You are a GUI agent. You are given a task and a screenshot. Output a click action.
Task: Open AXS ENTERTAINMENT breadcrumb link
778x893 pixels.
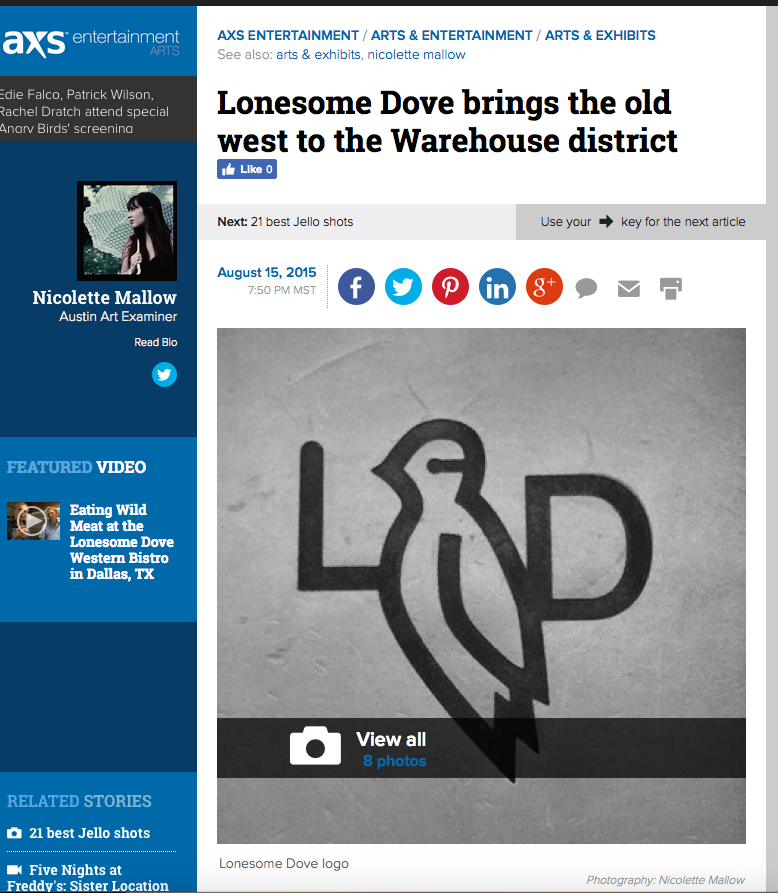click(x=288, y=35)
